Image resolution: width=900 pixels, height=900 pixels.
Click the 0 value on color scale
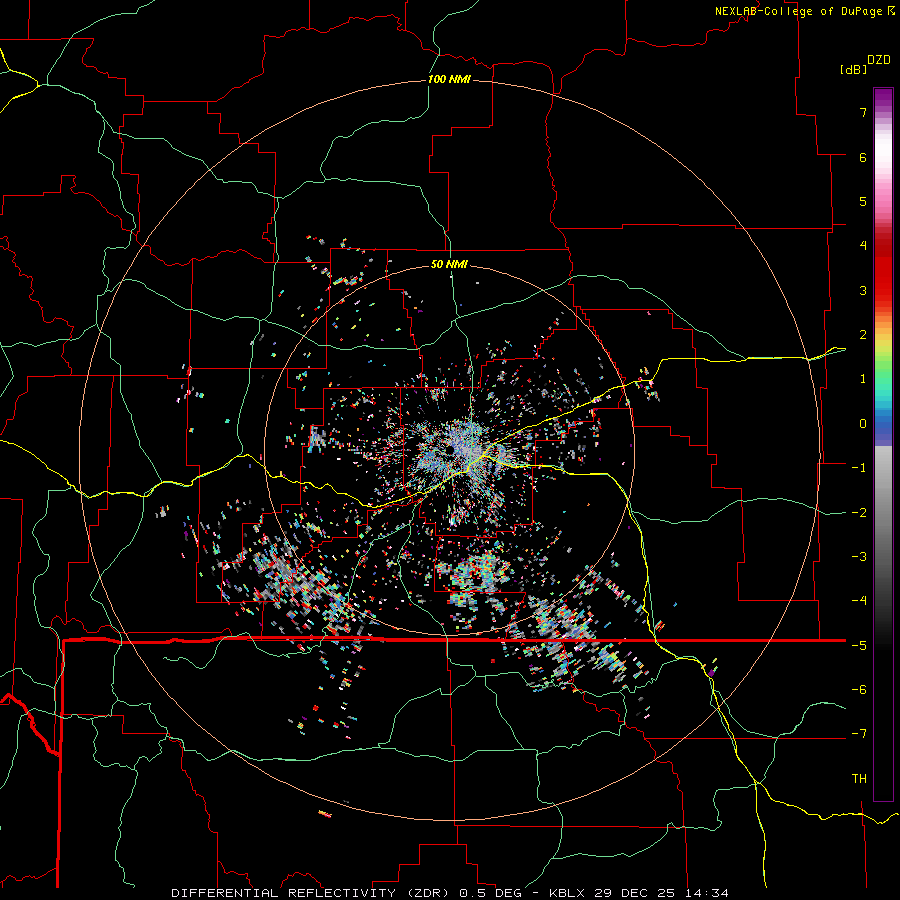(863, 424)
